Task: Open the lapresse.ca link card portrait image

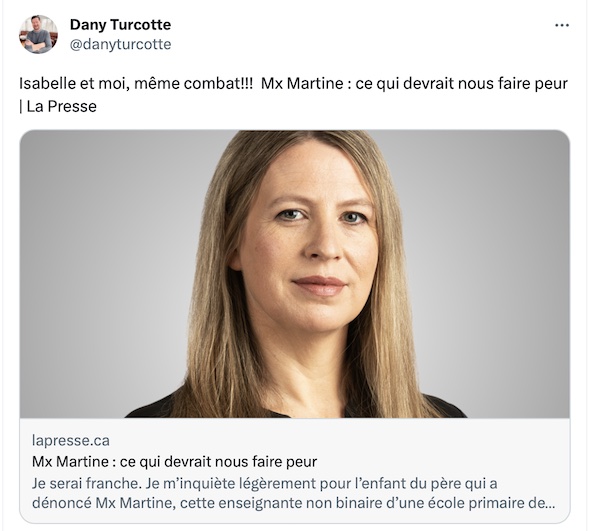Action: click(x=295, y=274)
